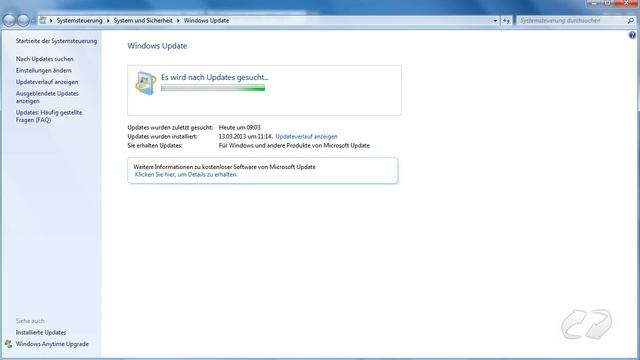This screenshot has height=360, width=640.
Task: Open System und Sicherheit breadcrumb
Action: pyautogui.click(x=143, y=20)
